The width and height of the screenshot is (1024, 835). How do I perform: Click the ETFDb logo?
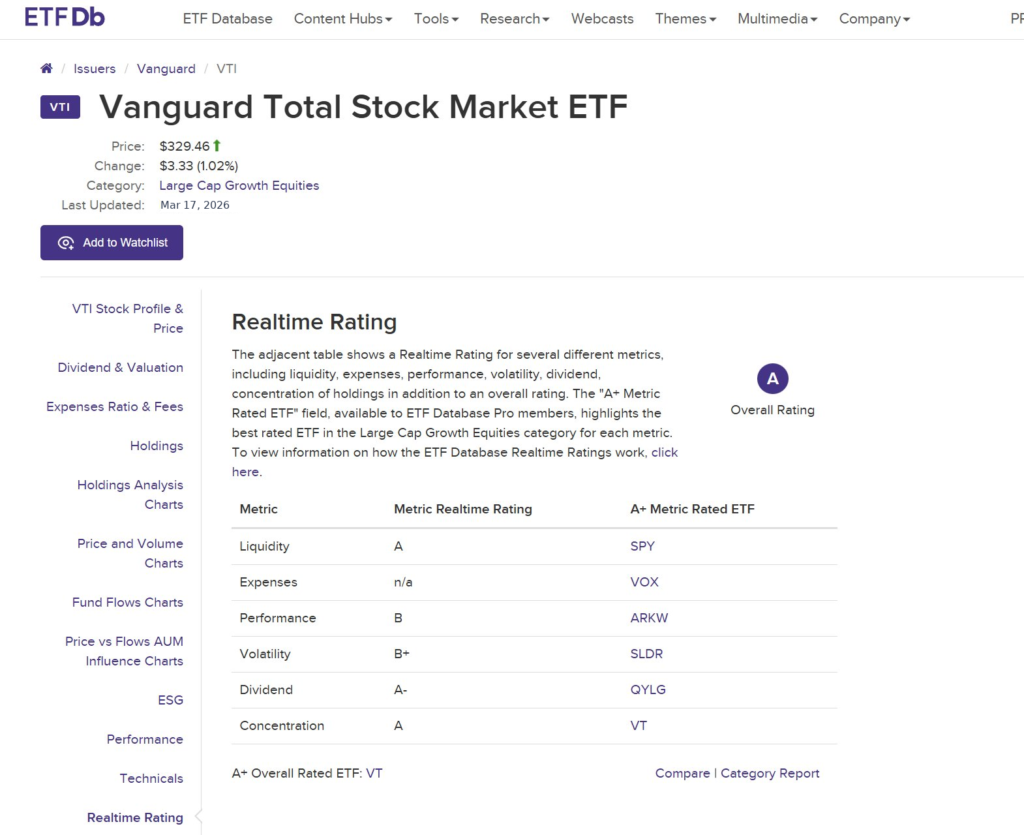tap(62, 17)
